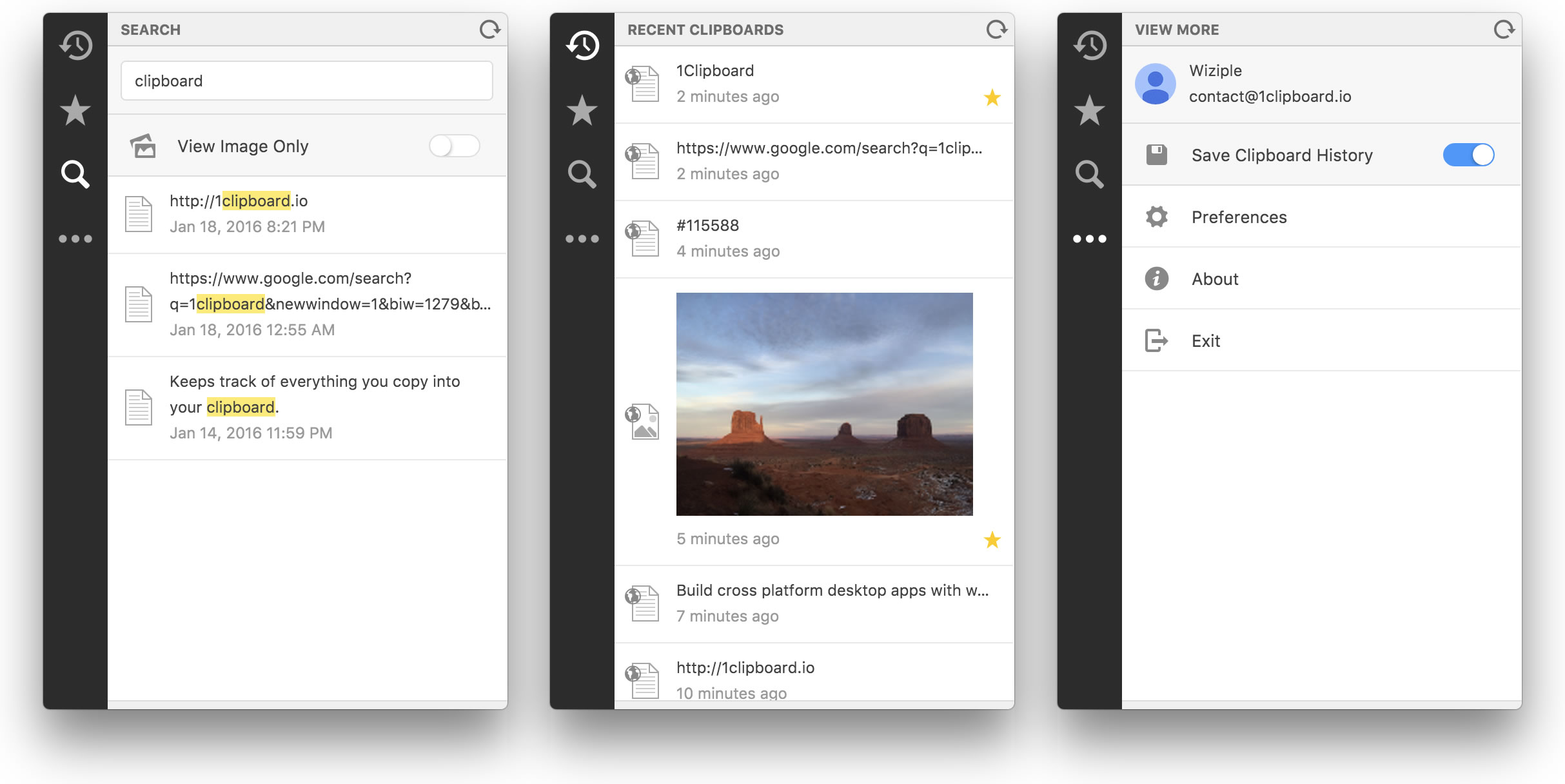
Task: Open the About menu item
Action: [x=1215, y=279]
